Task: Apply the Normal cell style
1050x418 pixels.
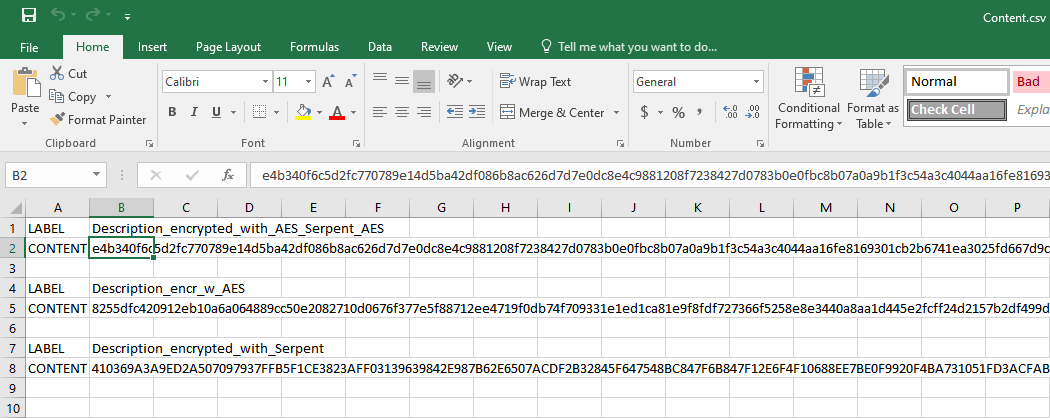Action: coord(958,82)
